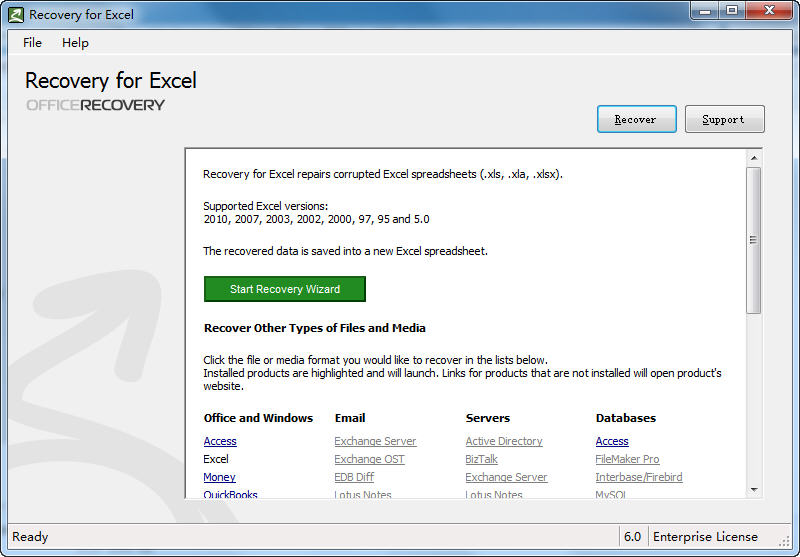Click the BizTalk recovery link
The height and width of the screenshot is (557, 800).
click(482, 459)
